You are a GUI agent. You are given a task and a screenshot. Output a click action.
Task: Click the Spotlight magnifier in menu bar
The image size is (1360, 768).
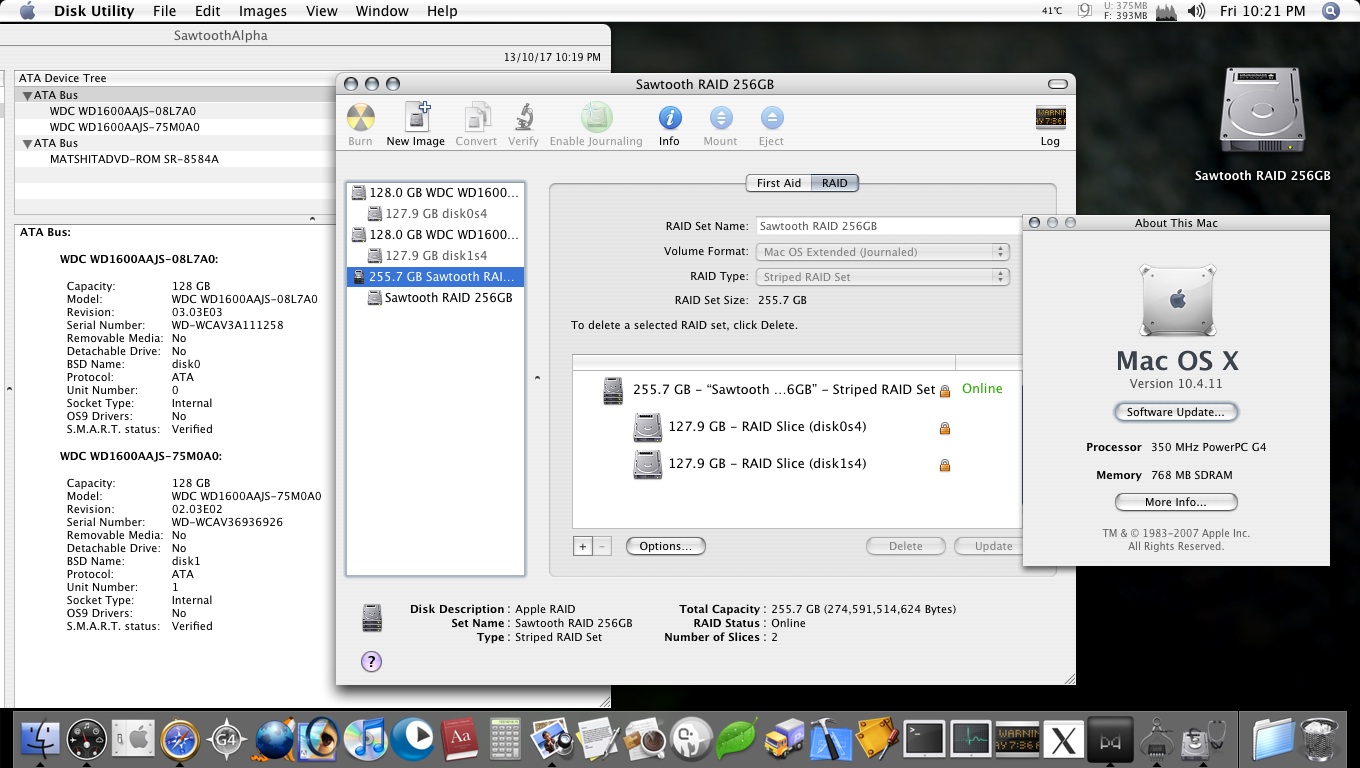(x=1330, y=11)
